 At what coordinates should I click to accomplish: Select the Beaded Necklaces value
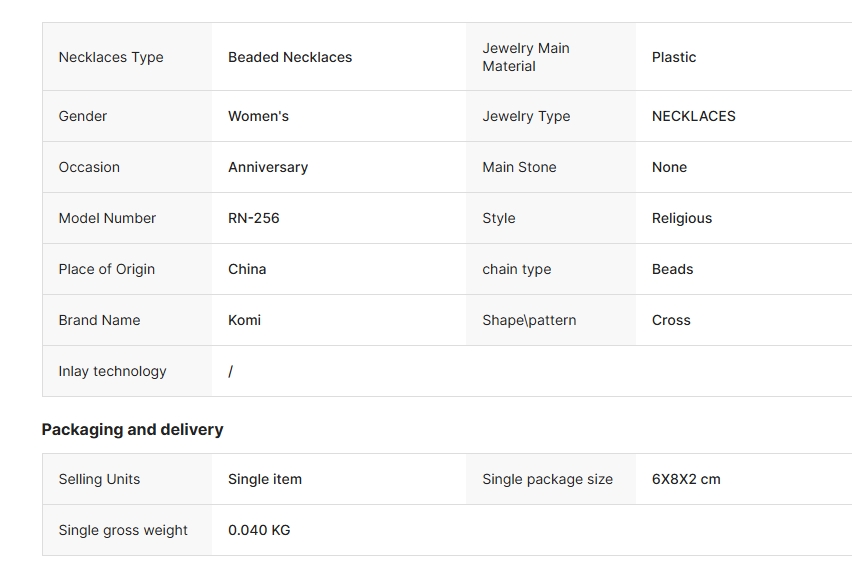290,57
